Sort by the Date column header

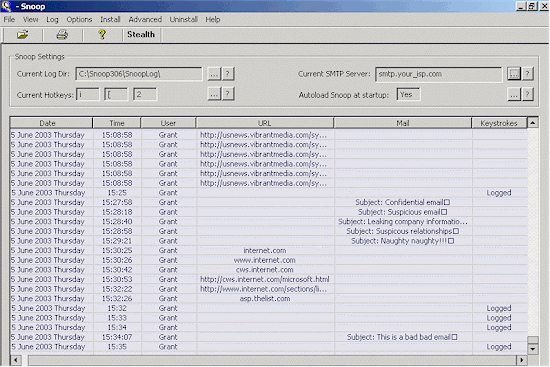coord(51,123)
